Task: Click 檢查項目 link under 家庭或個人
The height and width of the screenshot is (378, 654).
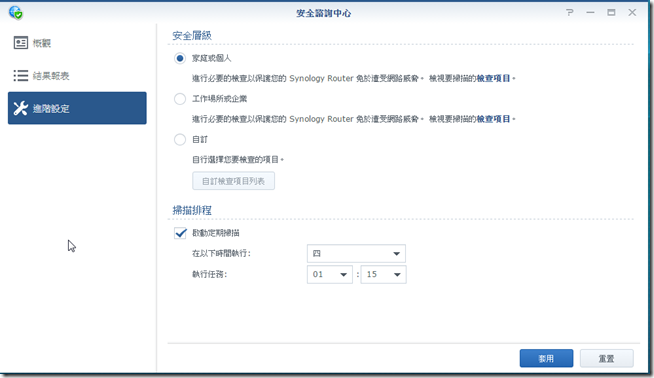Action: tap(493, 78)
